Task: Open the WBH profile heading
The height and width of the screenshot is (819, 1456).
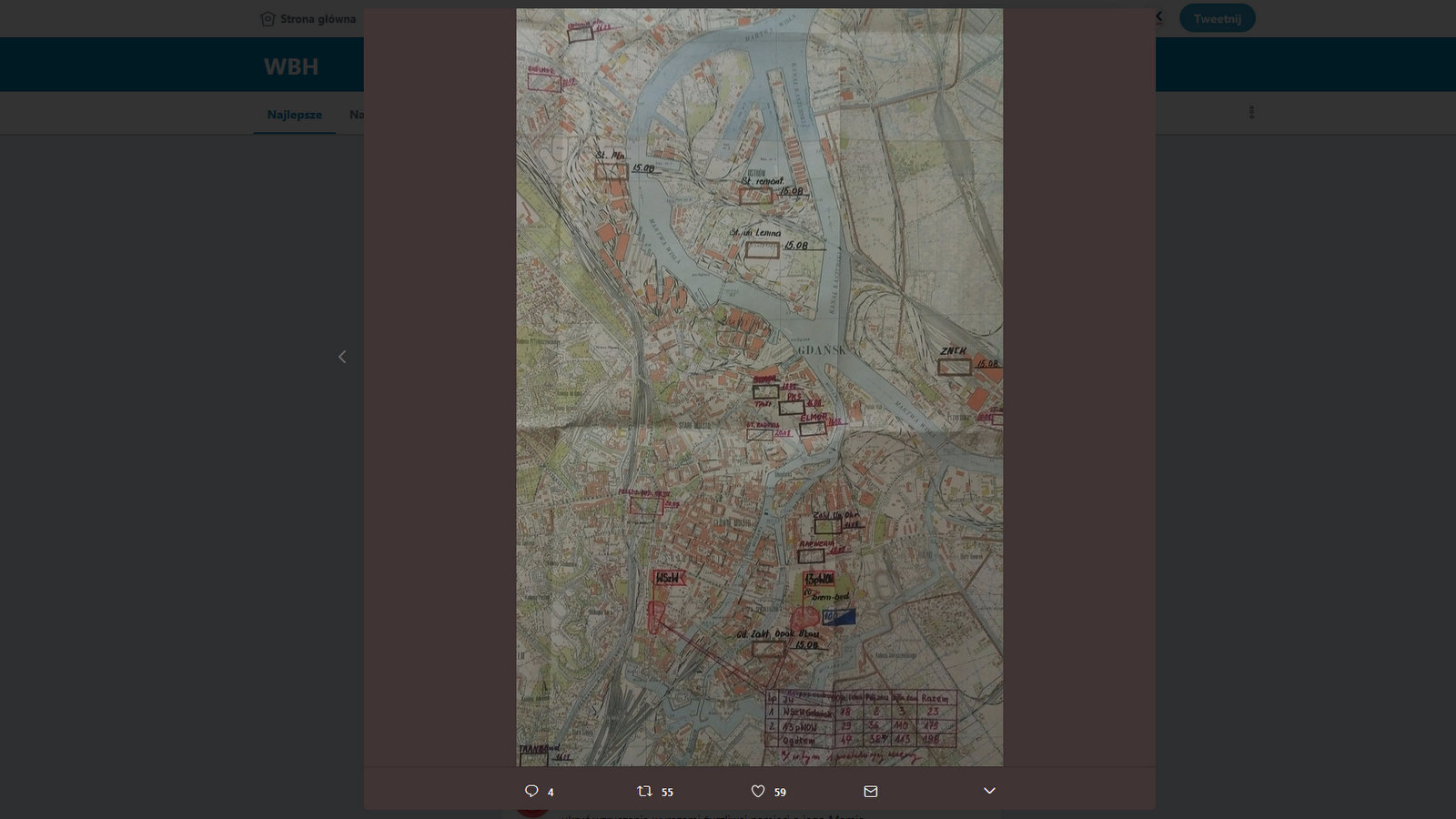Action: click(291, 66)
